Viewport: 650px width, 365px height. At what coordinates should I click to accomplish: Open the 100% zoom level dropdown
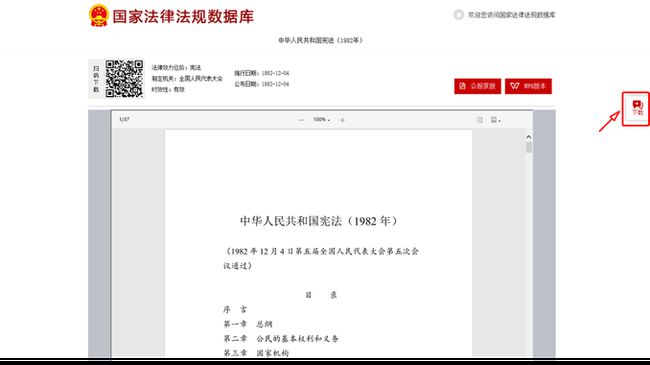[321, 119]
